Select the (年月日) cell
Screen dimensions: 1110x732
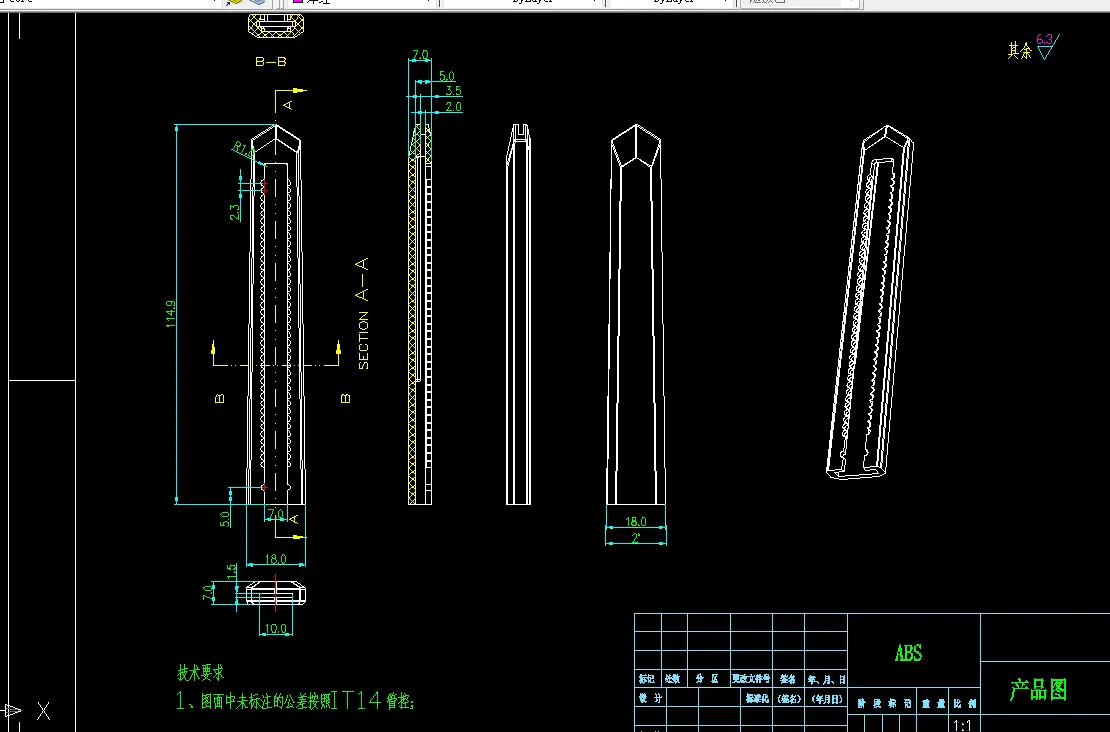(827, 698)
